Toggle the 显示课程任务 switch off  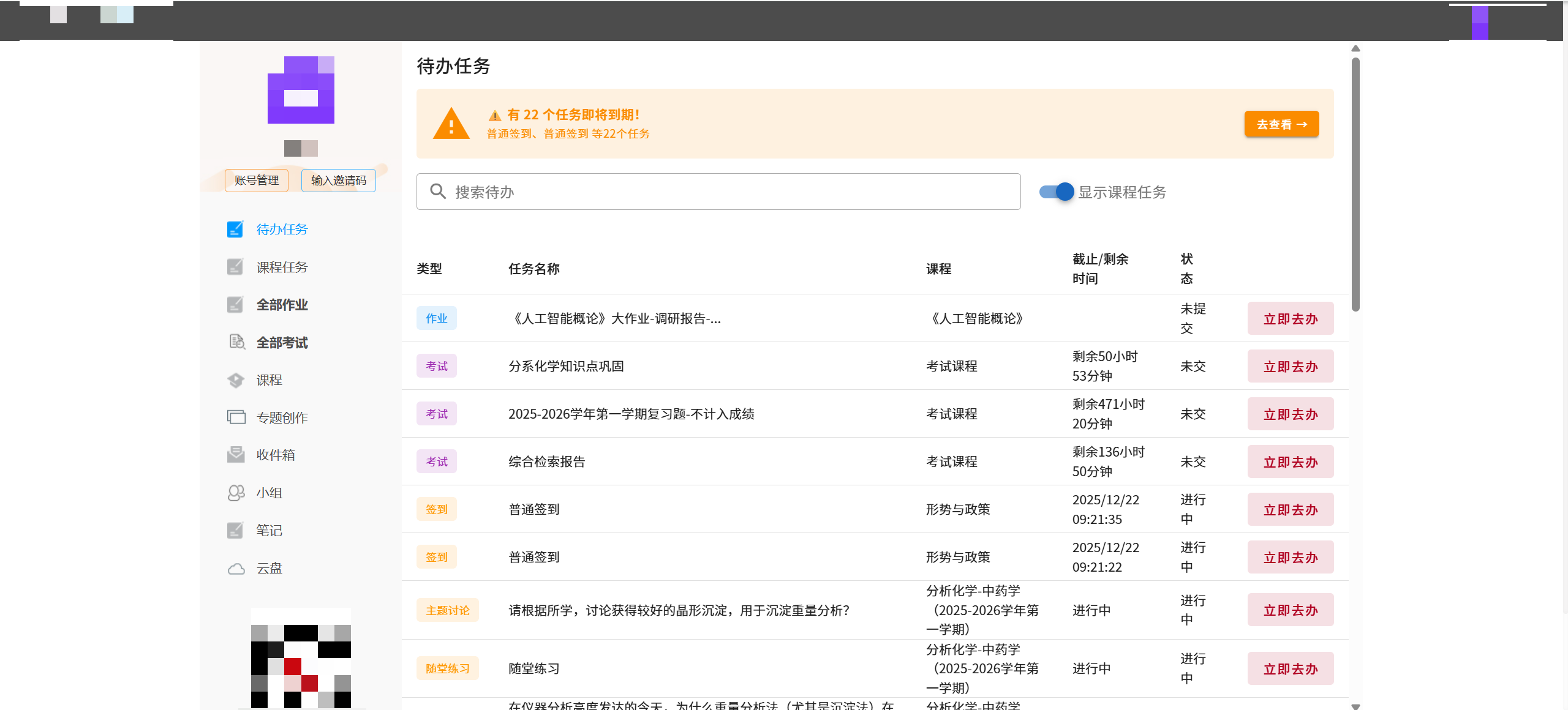point(1057,192)
